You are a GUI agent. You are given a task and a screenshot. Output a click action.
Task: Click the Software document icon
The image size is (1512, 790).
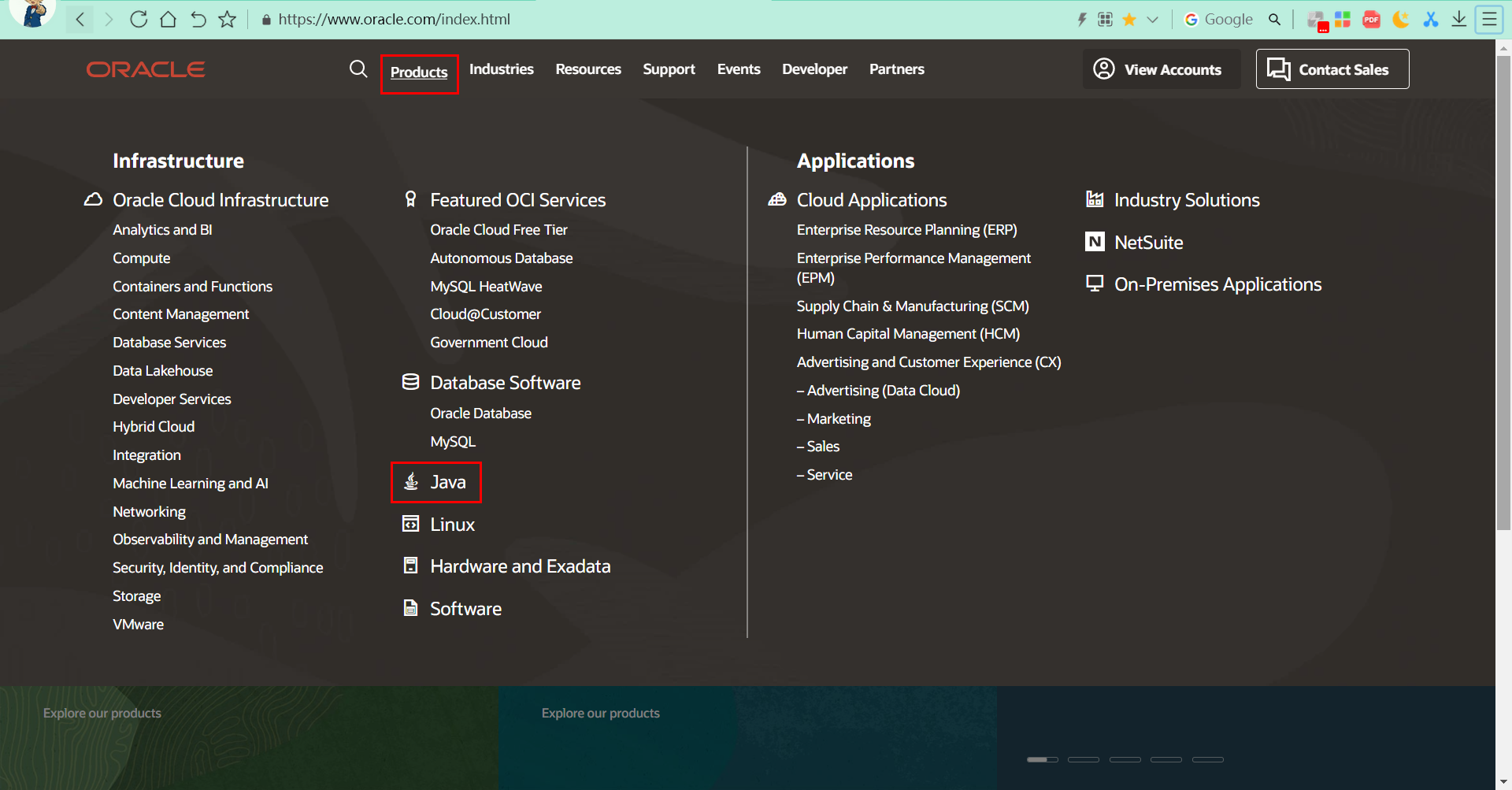pyautogui.click(x=410, y=607)
